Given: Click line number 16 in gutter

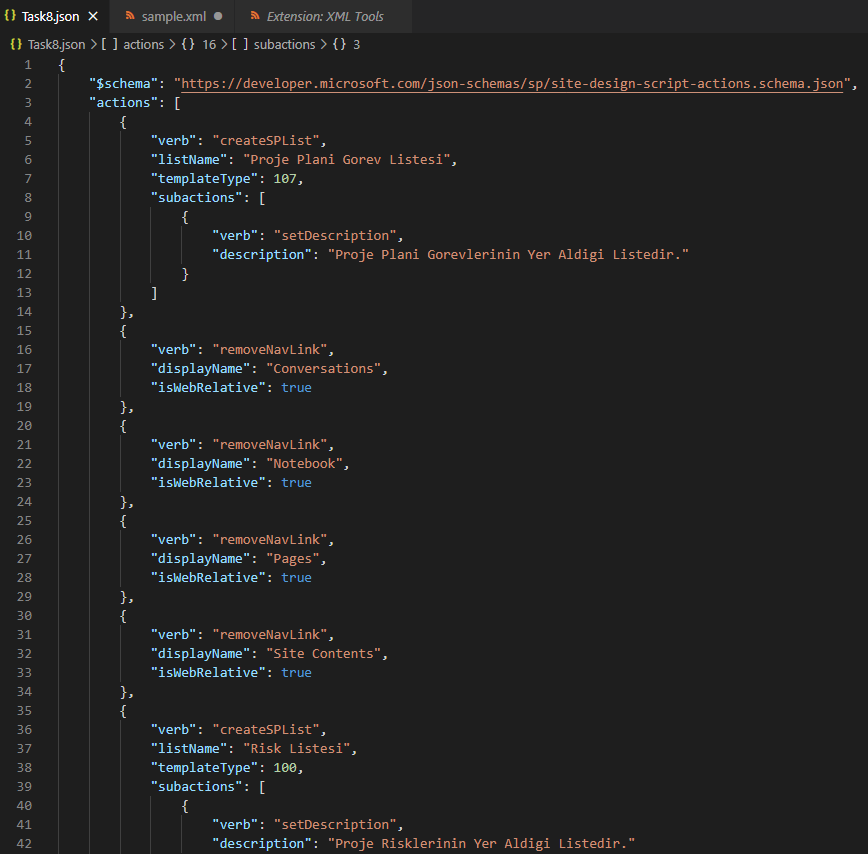Looking at the screenshot, I should click(x=24, y=350).
